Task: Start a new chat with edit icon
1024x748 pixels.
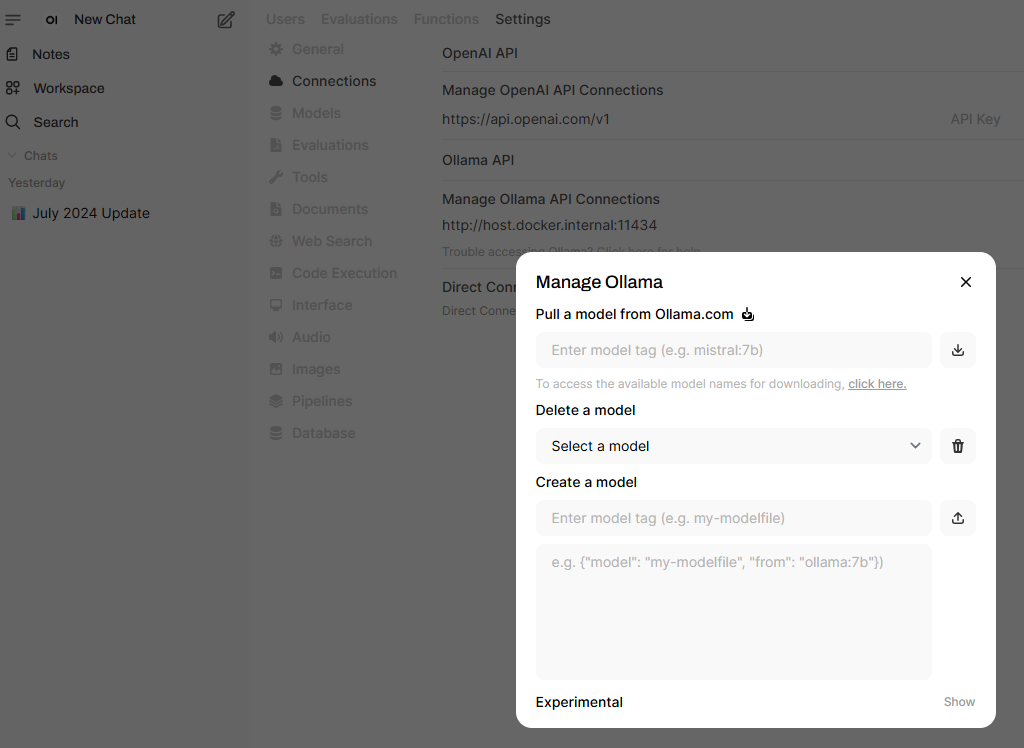Action: point(226,19)
